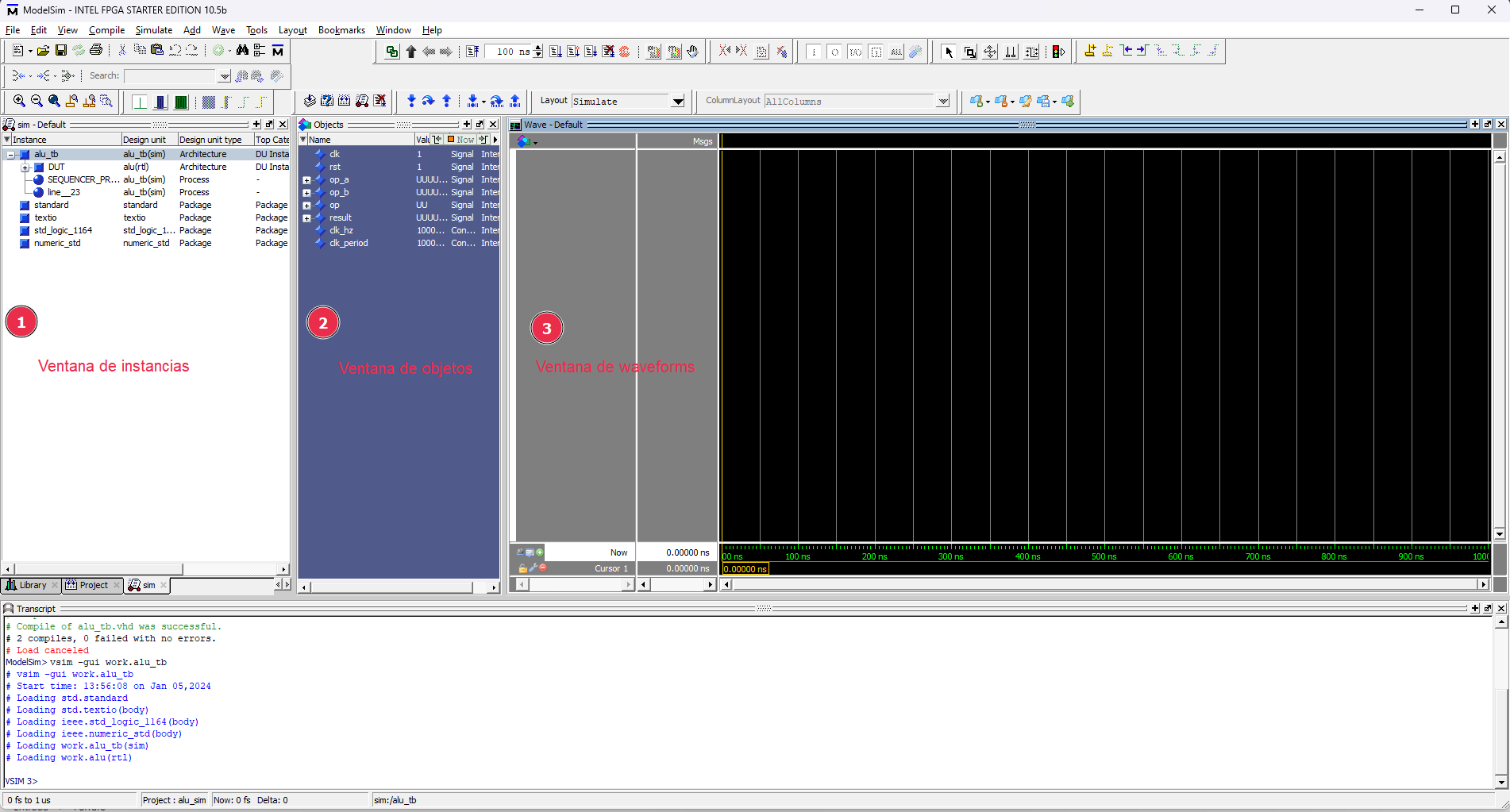The height and width of the screenshot is (812, 1510).
Task: Add a new cursor in the Wave window
Action: [541, 552]
